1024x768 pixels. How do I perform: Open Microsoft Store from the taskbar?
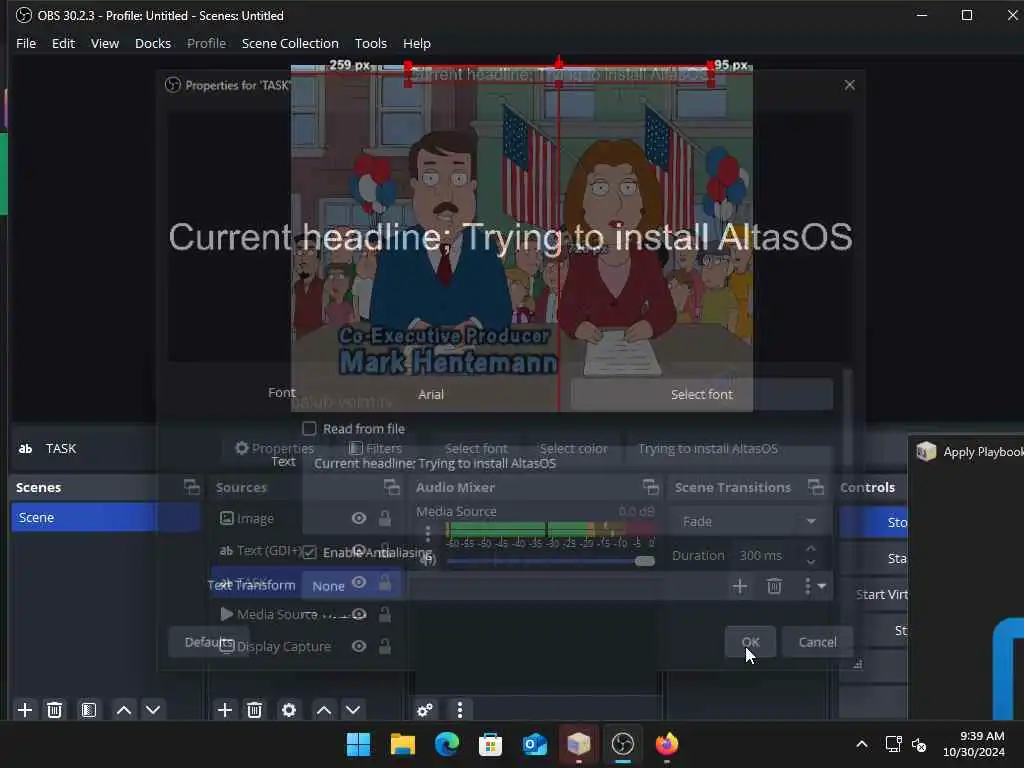pyautogui.click(x=490, y=744)
